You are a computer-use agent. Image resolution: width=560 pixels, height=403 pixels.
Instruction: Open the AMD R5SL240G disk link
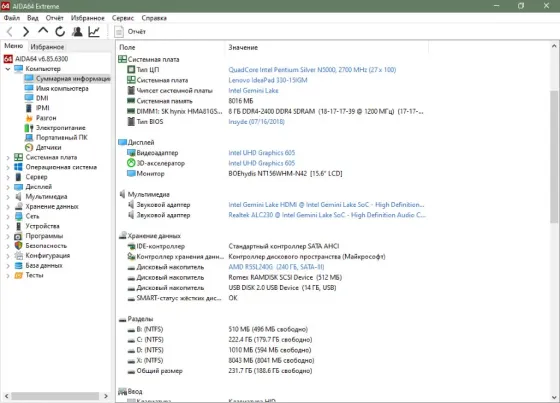pyautogui.click(x=276, y=267)
